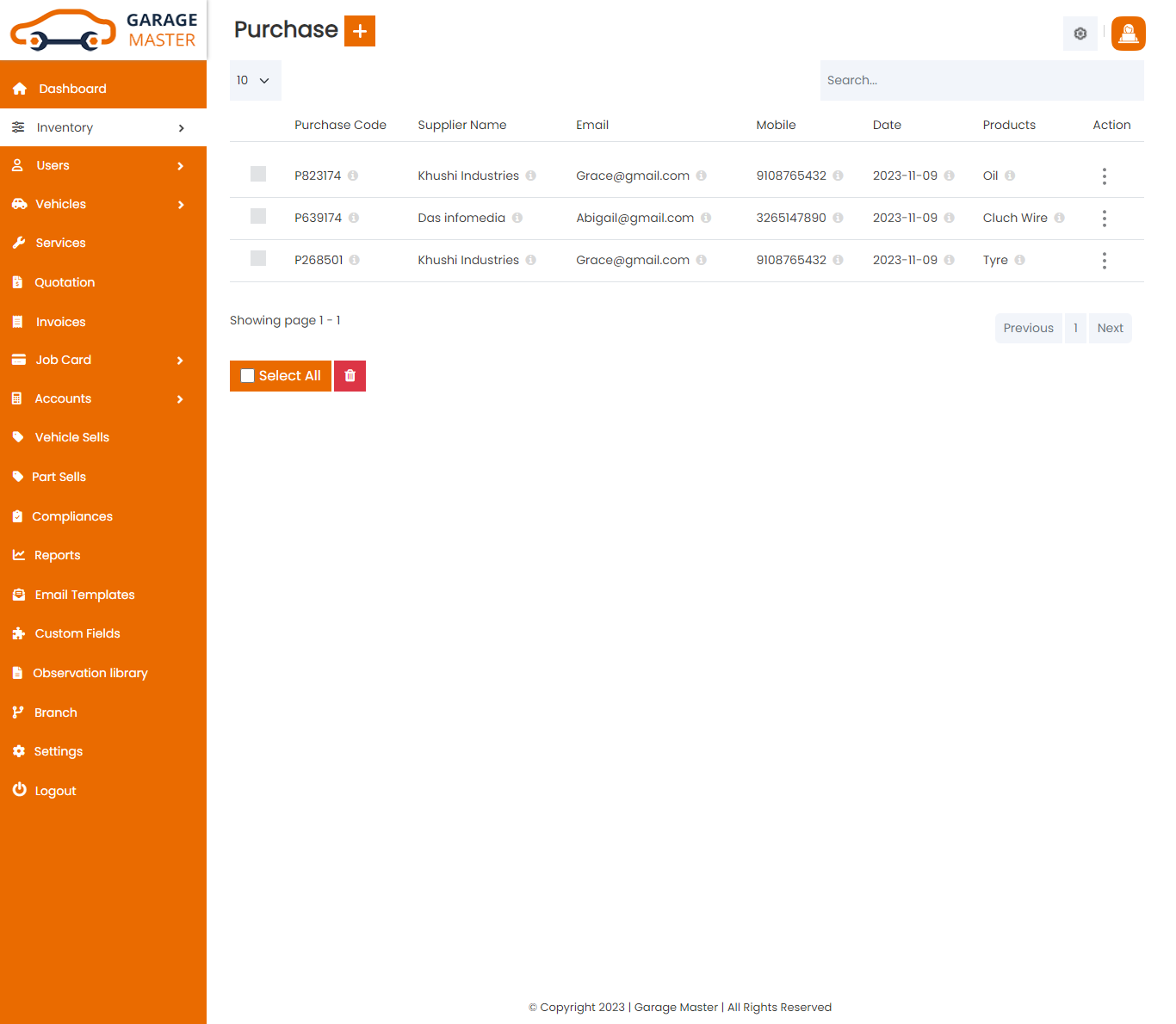
Task: Click info icon next to Cluch Wire
Action: (1059, 218)
